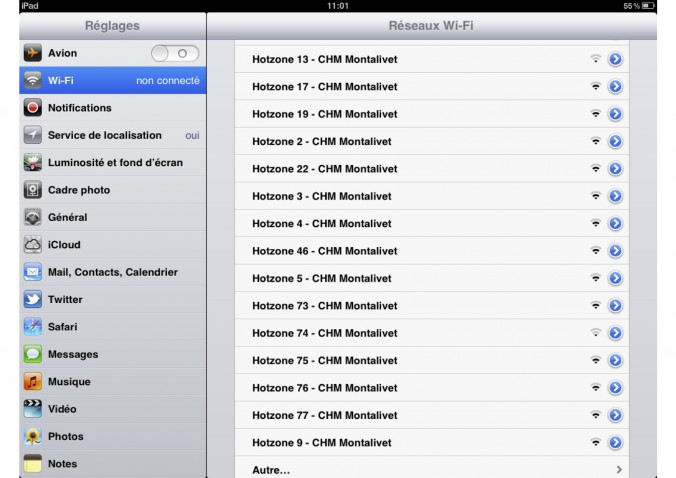
Task: Open details arrow for Hotzone 5
Action: [x=615, y=278]
